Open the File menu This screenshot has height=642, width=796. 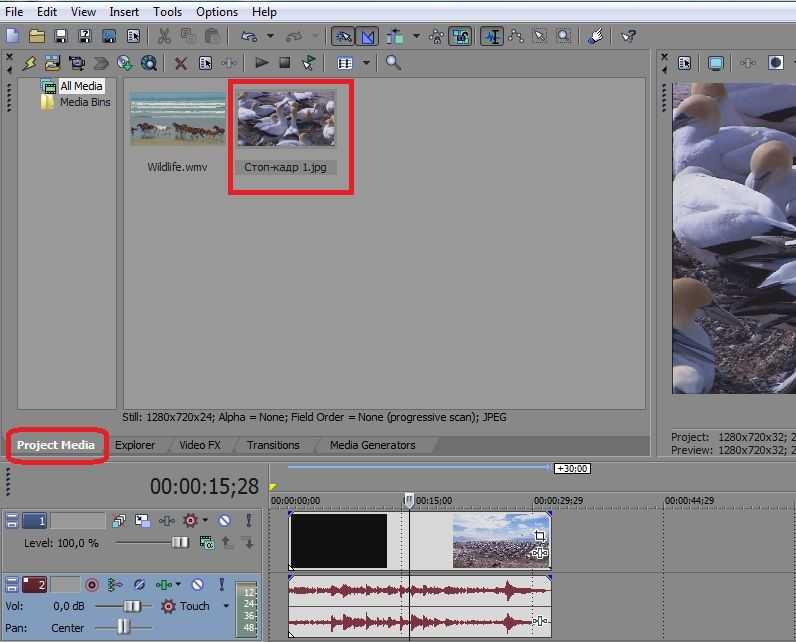pos(14,12)
